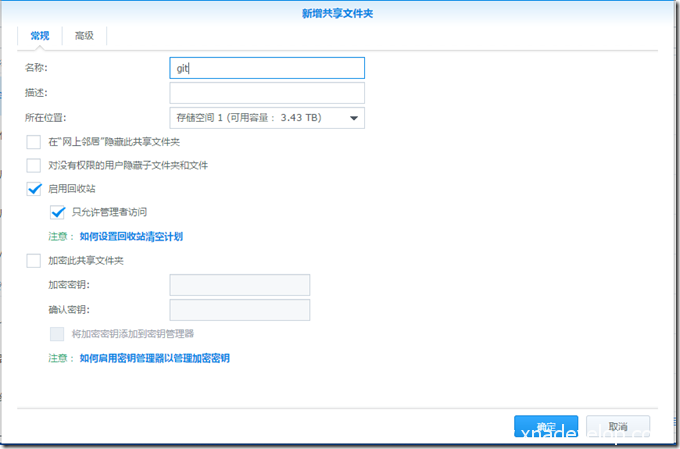Viewport: 680px width, 449px height.
Task: Click the 确认密钥 input field
Action: coord(240,310)
